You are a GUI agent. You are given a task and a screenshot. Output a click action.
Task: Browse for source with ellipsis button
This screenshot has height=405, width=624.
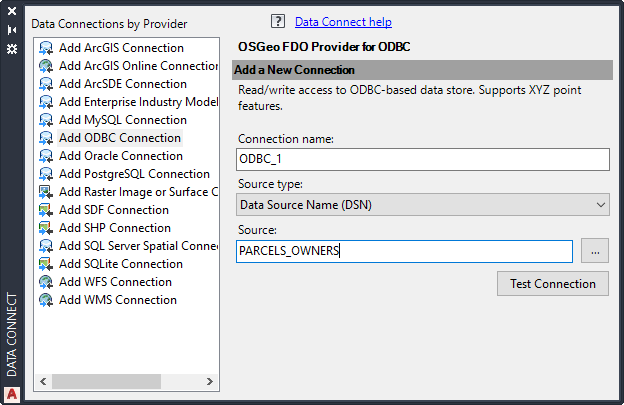[594, 251]
